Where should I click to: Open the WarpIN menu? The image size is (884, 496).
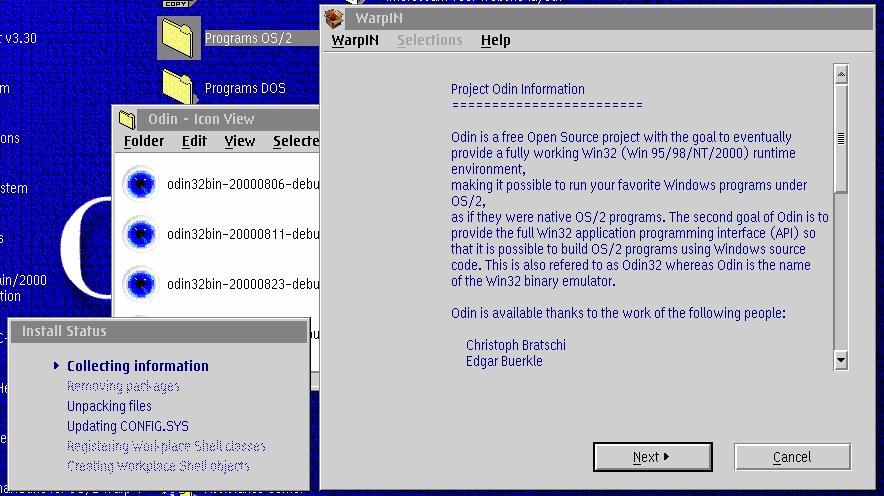[x=355, y=40]
